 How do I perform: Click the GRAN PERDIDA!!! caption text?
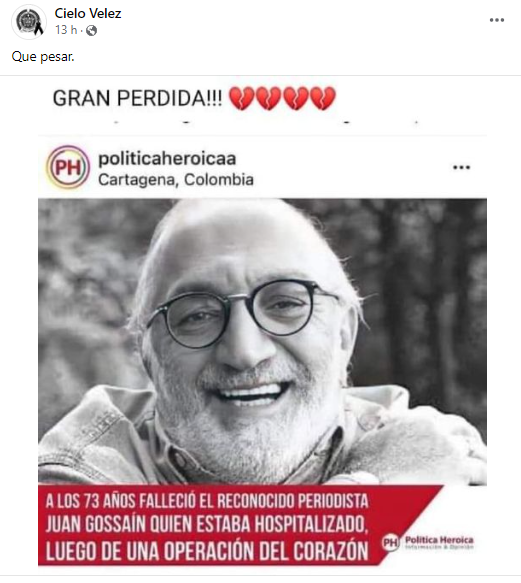pos(137,99)
